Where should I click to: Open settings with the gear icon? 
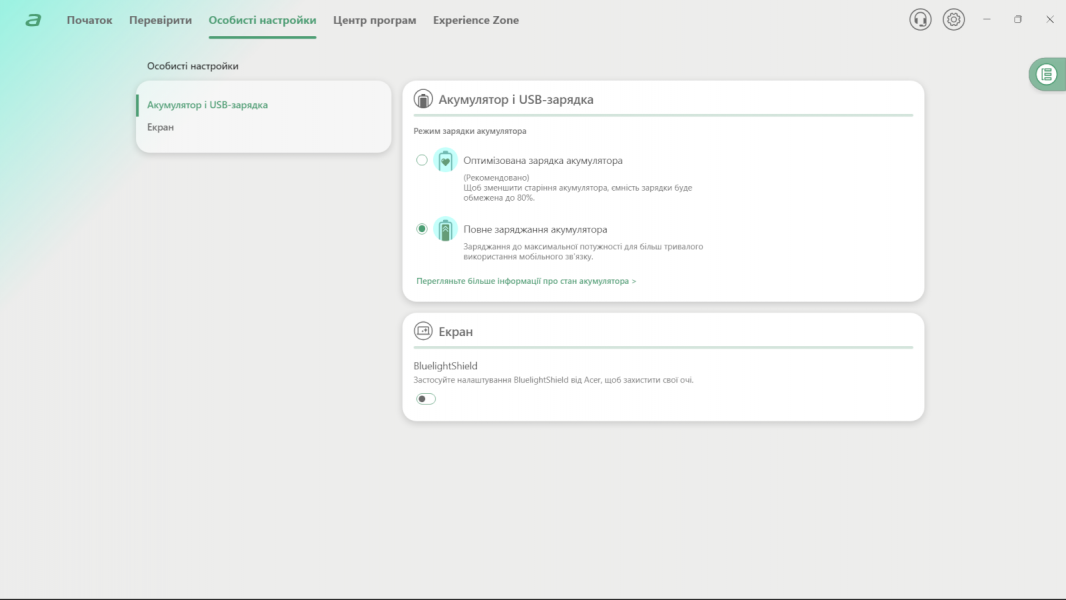point(954,20)
